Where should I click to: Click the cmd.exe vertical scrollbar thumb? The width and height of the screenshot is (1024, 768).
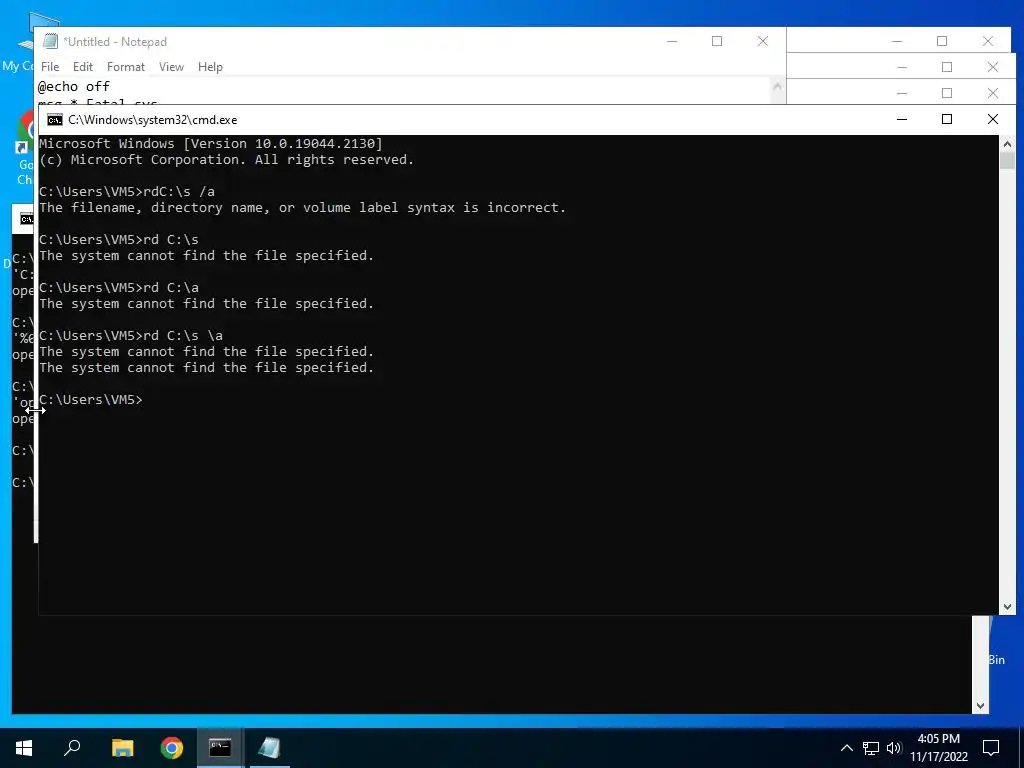(1007, 161)
